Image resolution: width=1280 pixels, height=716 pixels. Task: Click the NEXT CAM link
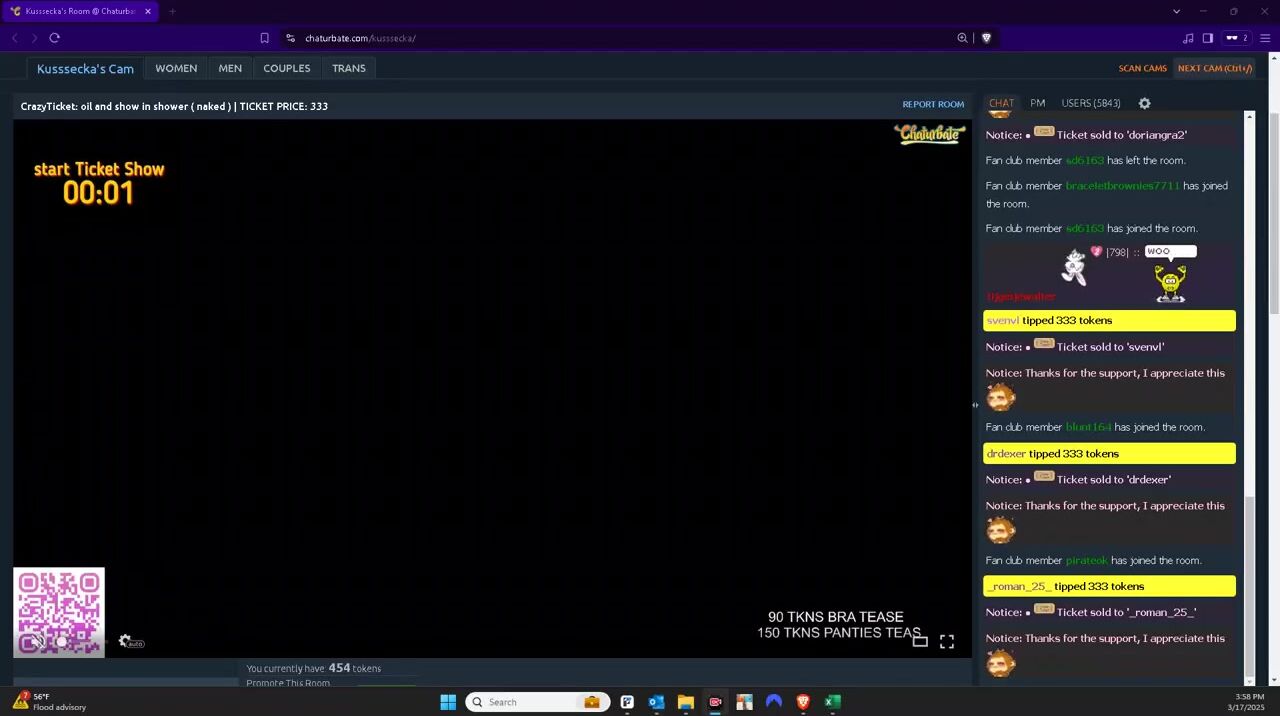pos(1214,68)
